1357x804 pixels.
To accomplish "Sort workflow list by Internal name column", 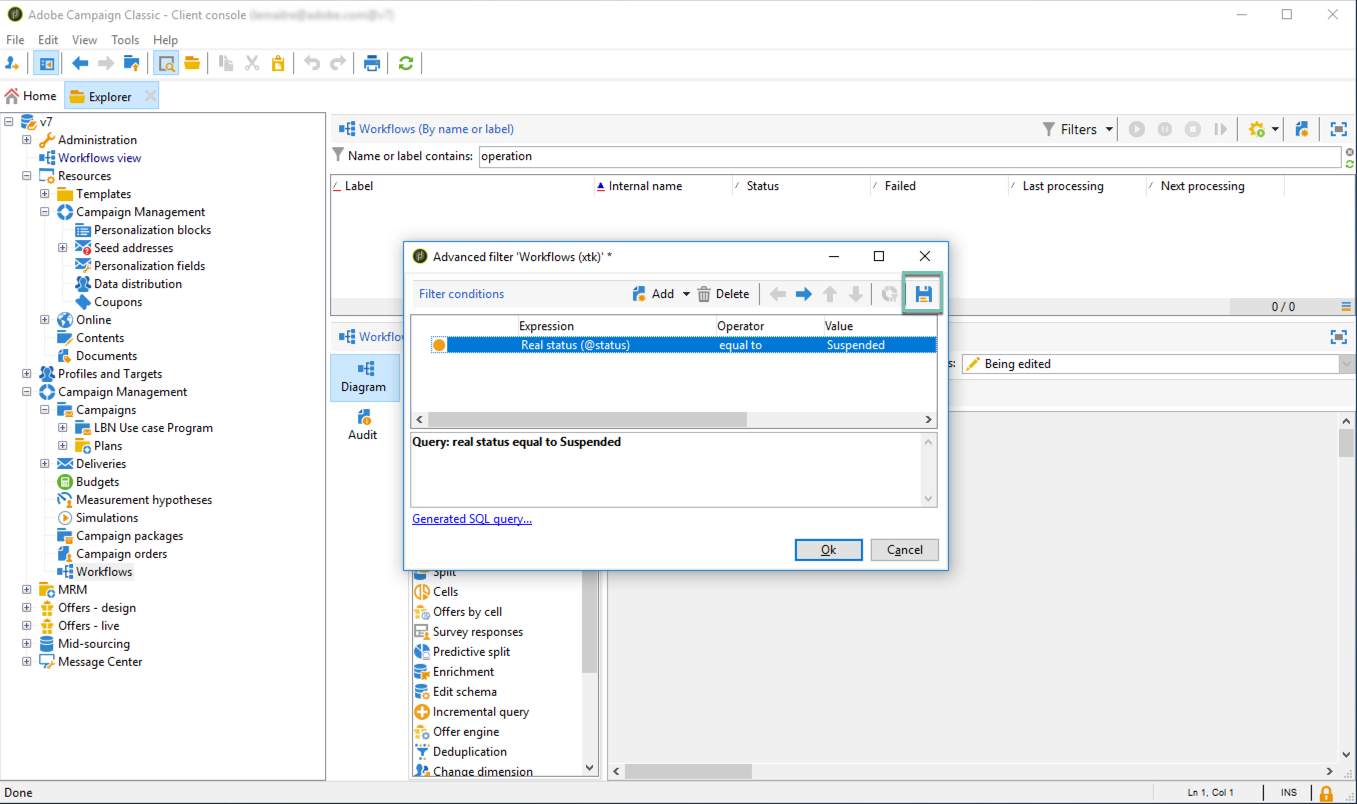I will pyautogui.click(x=664, y=186).
